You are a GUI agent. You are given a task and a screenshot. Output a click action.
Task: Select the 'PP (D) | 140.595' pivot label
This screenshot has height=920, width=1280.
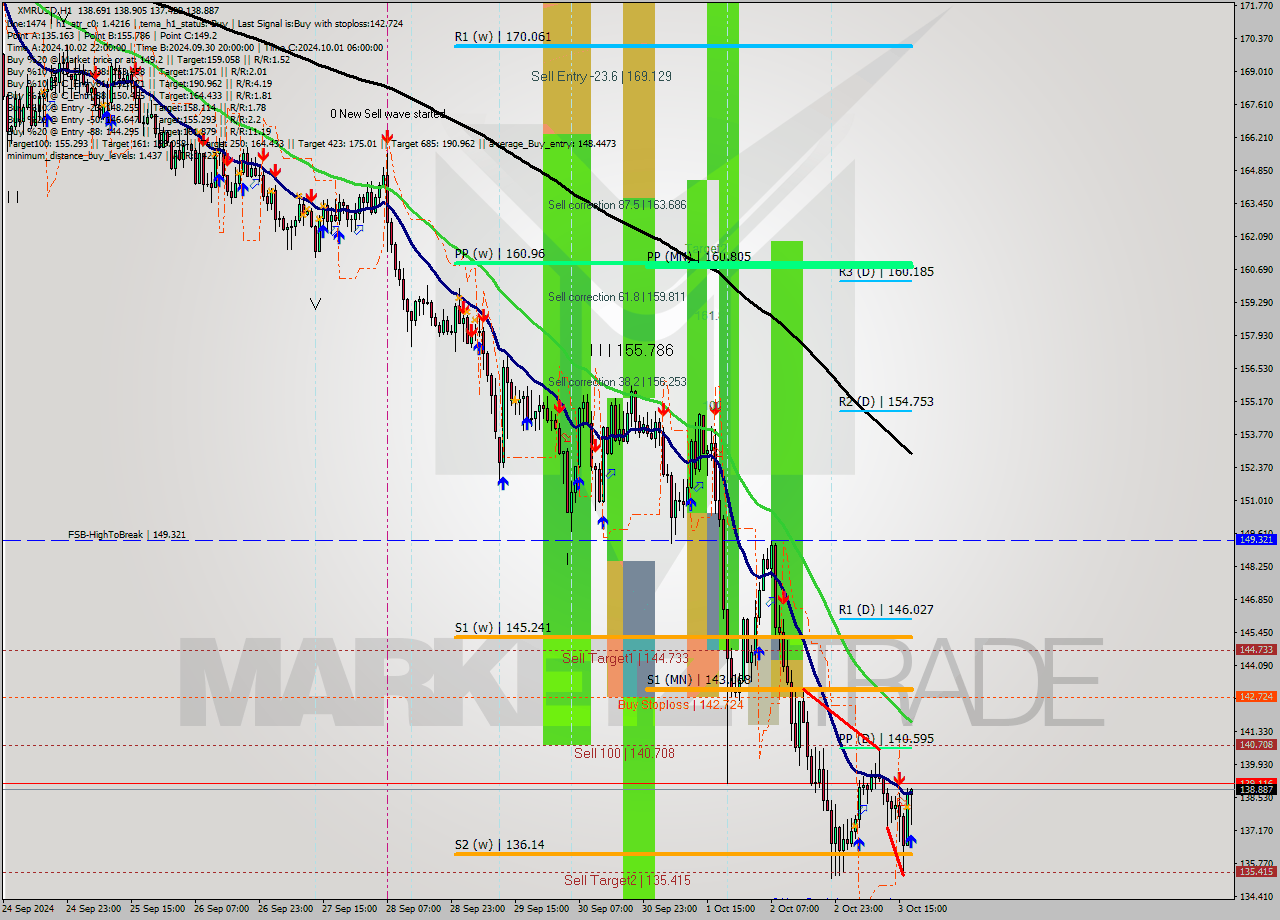coord(886,739)
